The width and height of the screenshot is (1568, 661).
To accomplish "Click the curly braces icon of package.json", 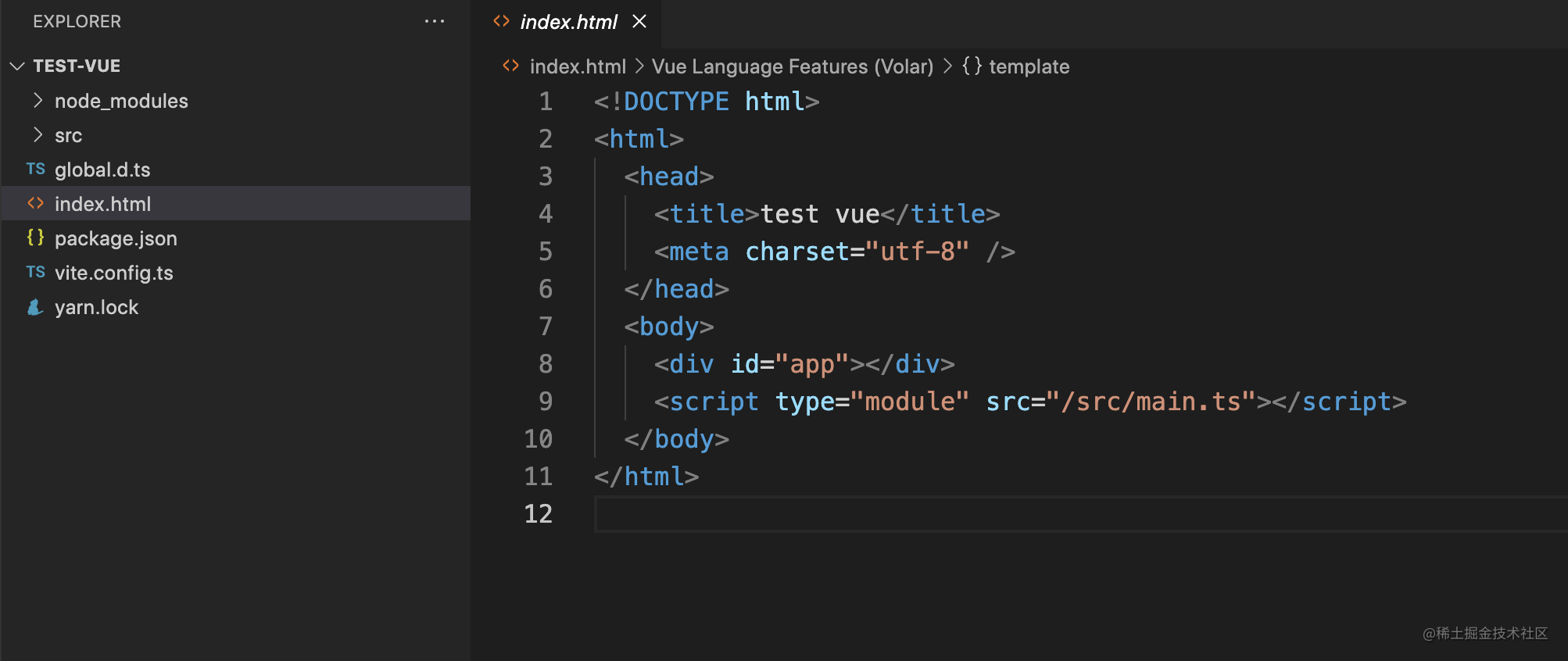I will click(x=35, y=238).
